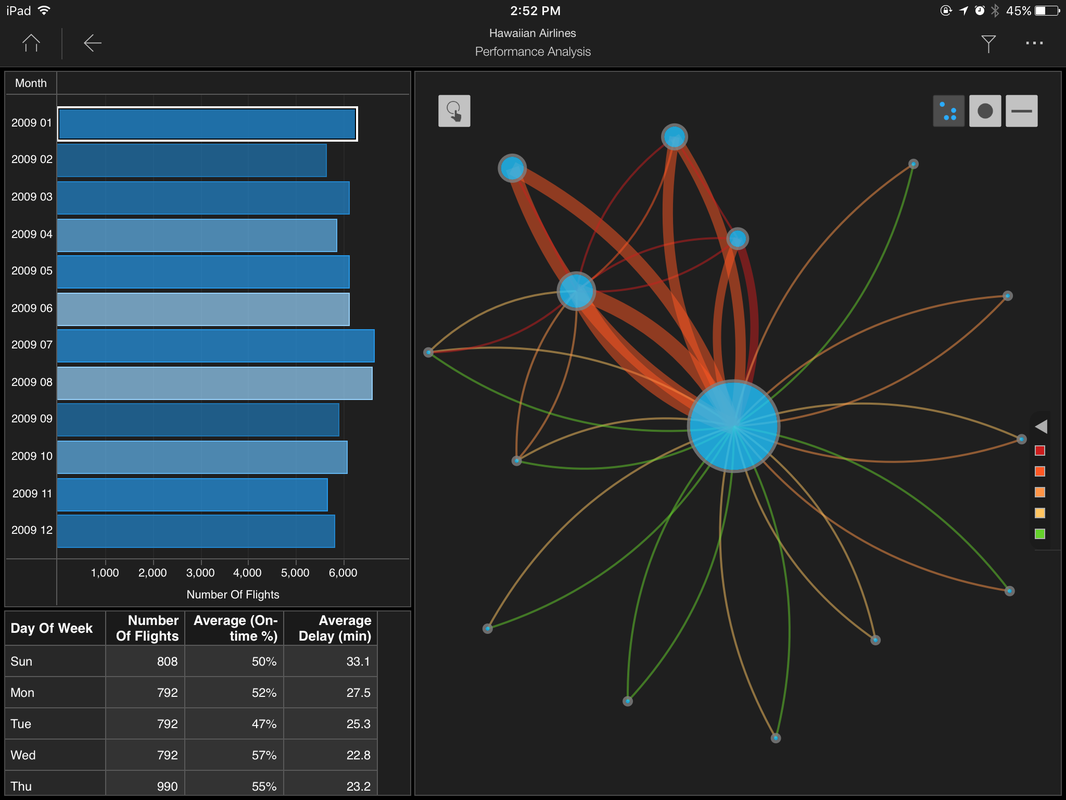Tap the Bluetooth status icon
Viewport: 1066px width, 800px height.
995,11
